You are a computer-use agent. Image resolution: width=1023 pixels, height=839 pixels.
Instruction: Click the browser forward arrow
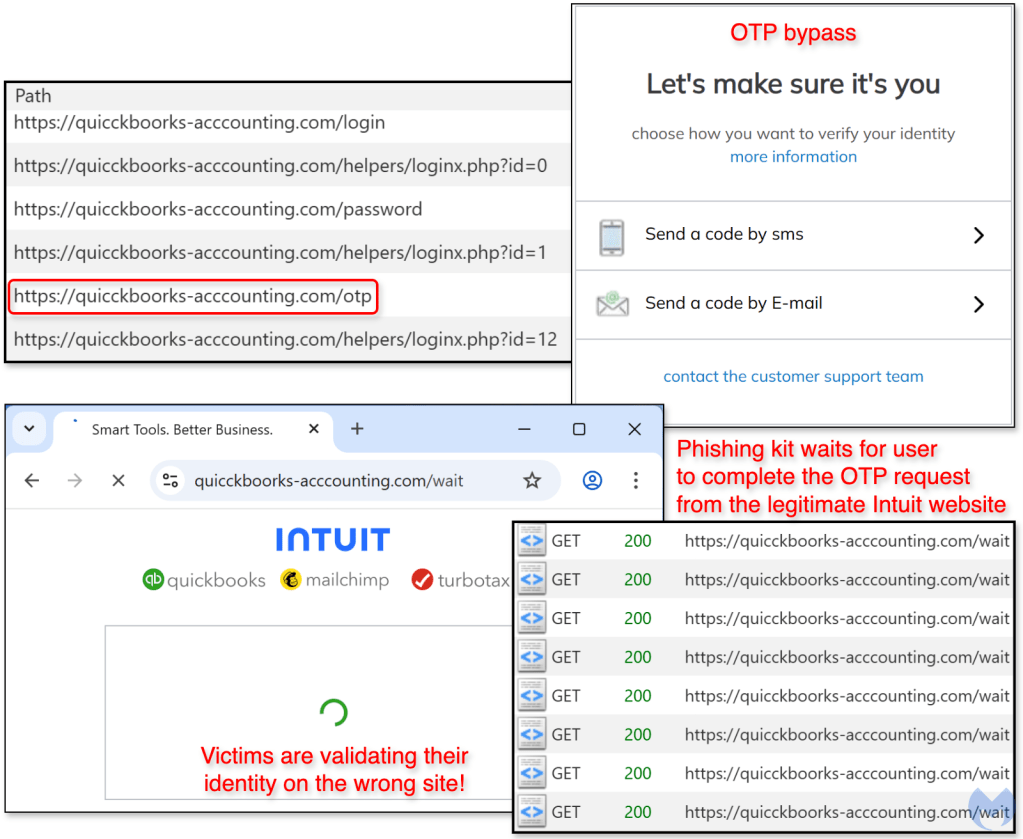pos(75,481)
